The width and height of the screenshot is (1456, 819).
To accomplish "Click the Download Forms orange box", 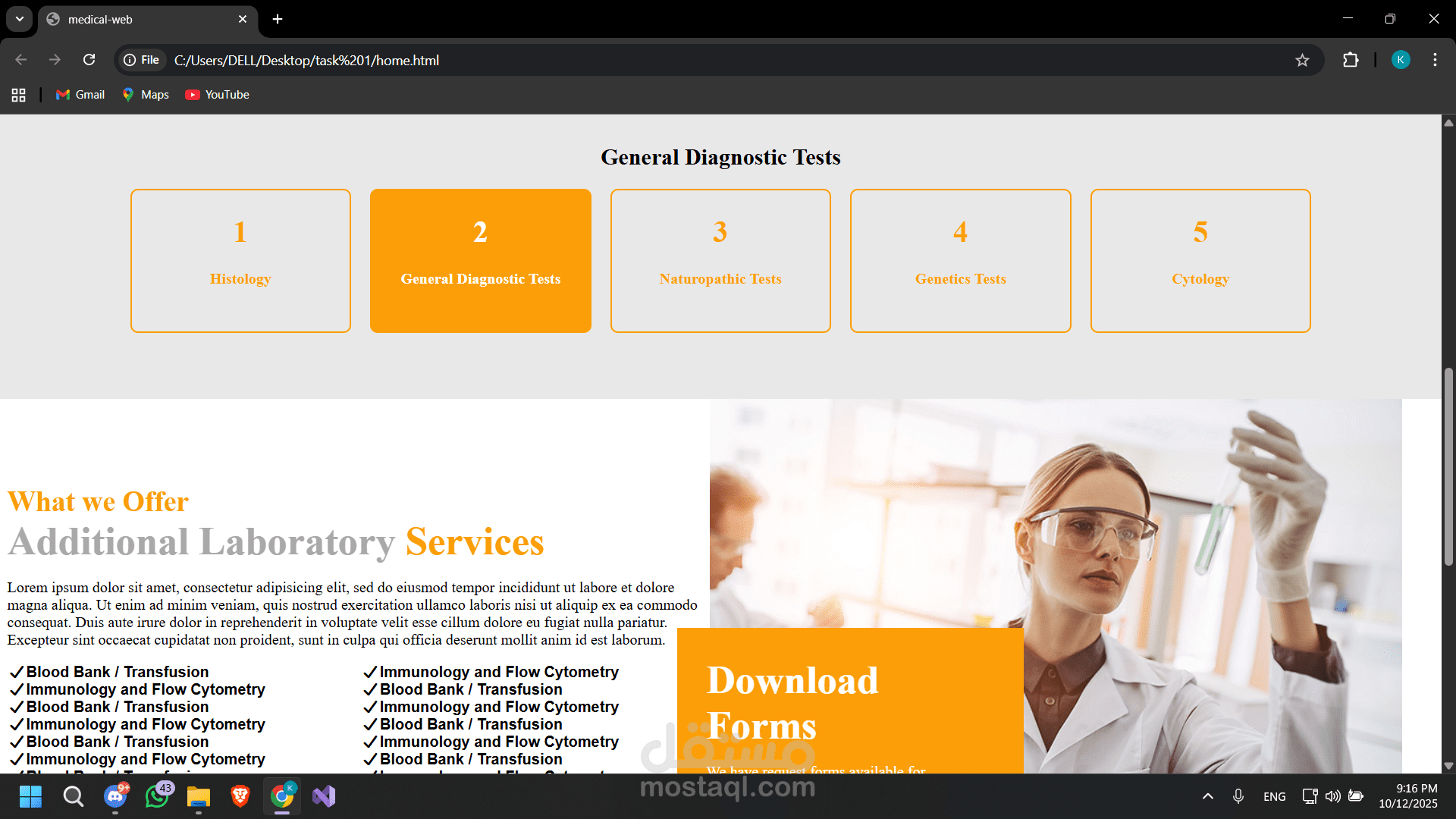I will [850, 701].
